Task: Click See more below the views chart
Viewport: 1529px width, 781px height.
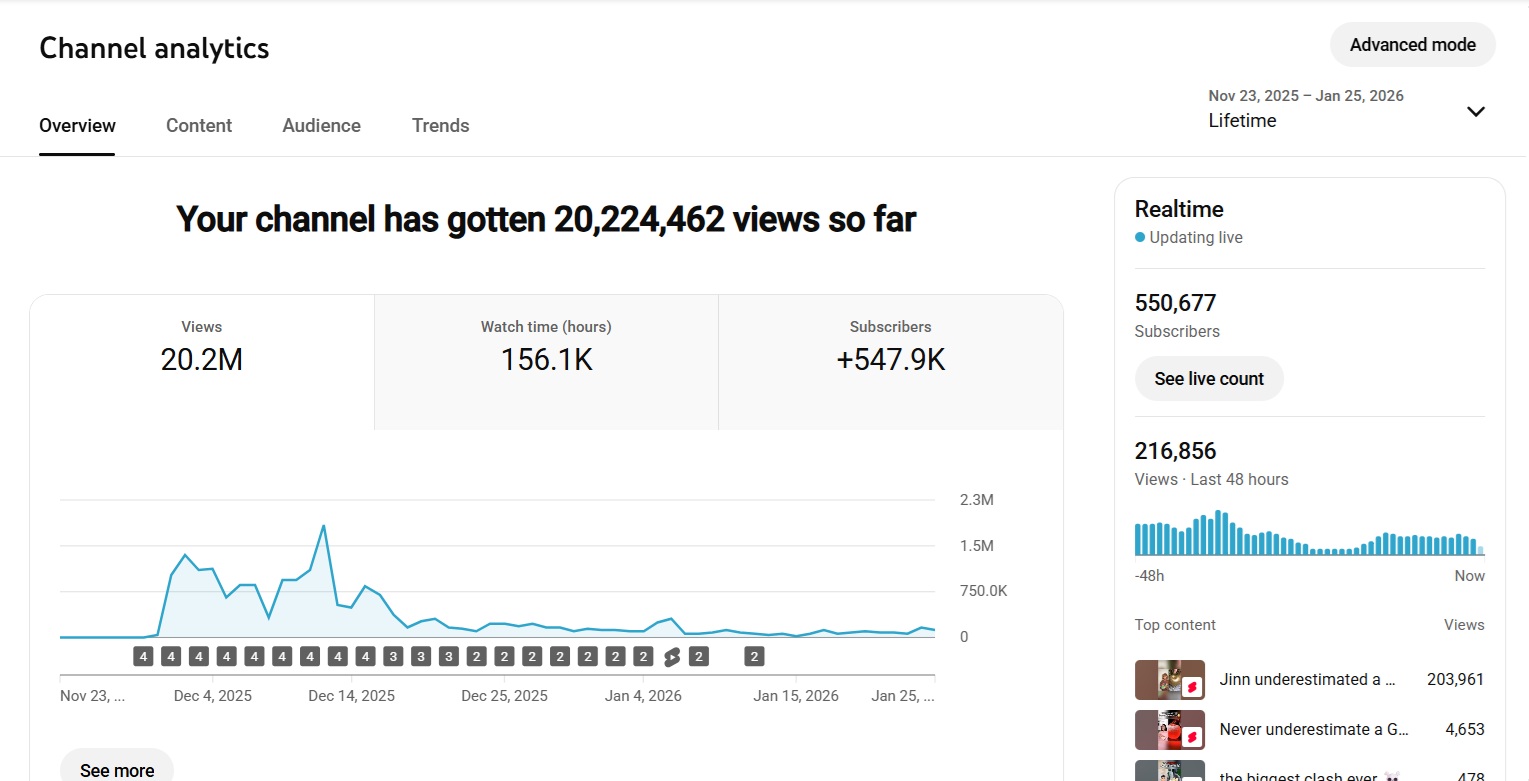Action: (117, 769)
